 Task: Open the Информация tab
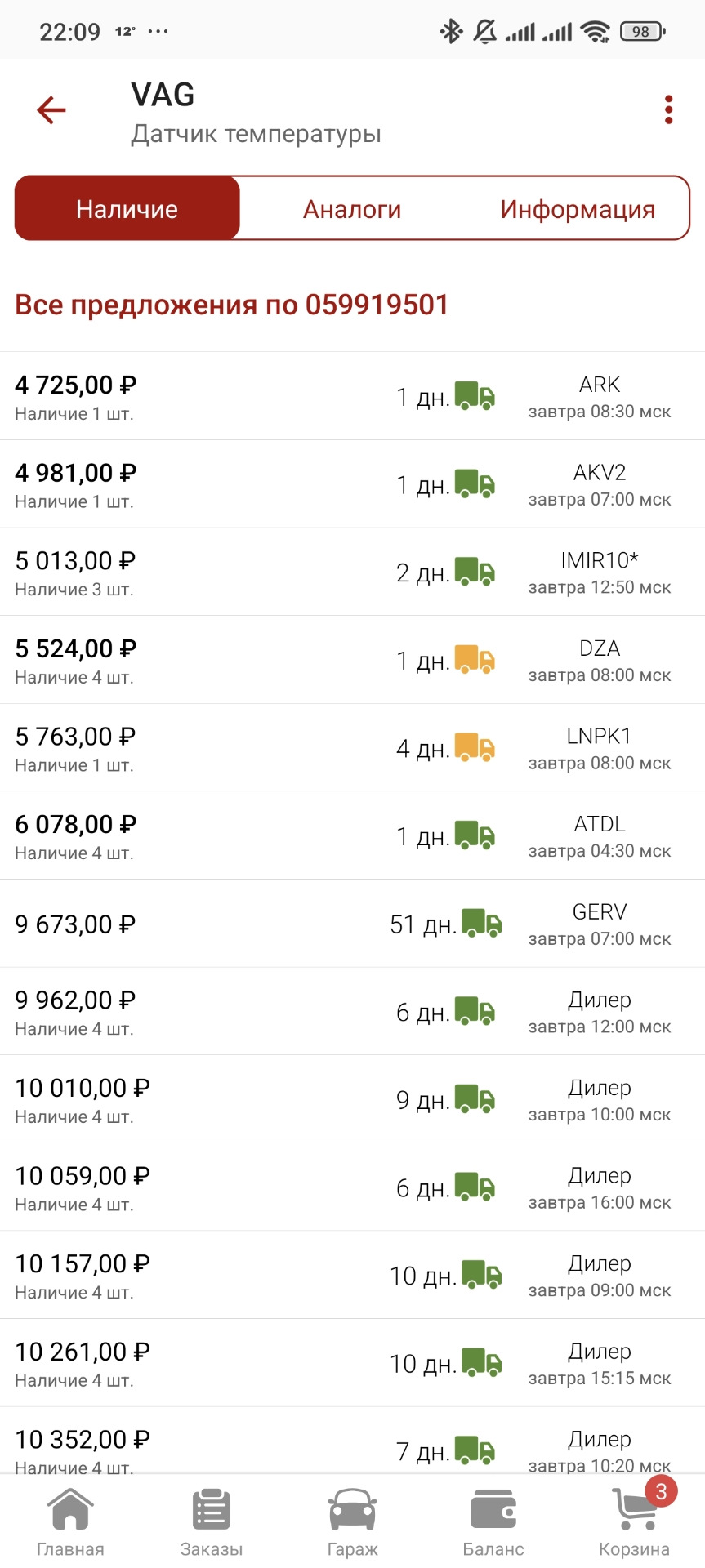click(x=578, y=209)
